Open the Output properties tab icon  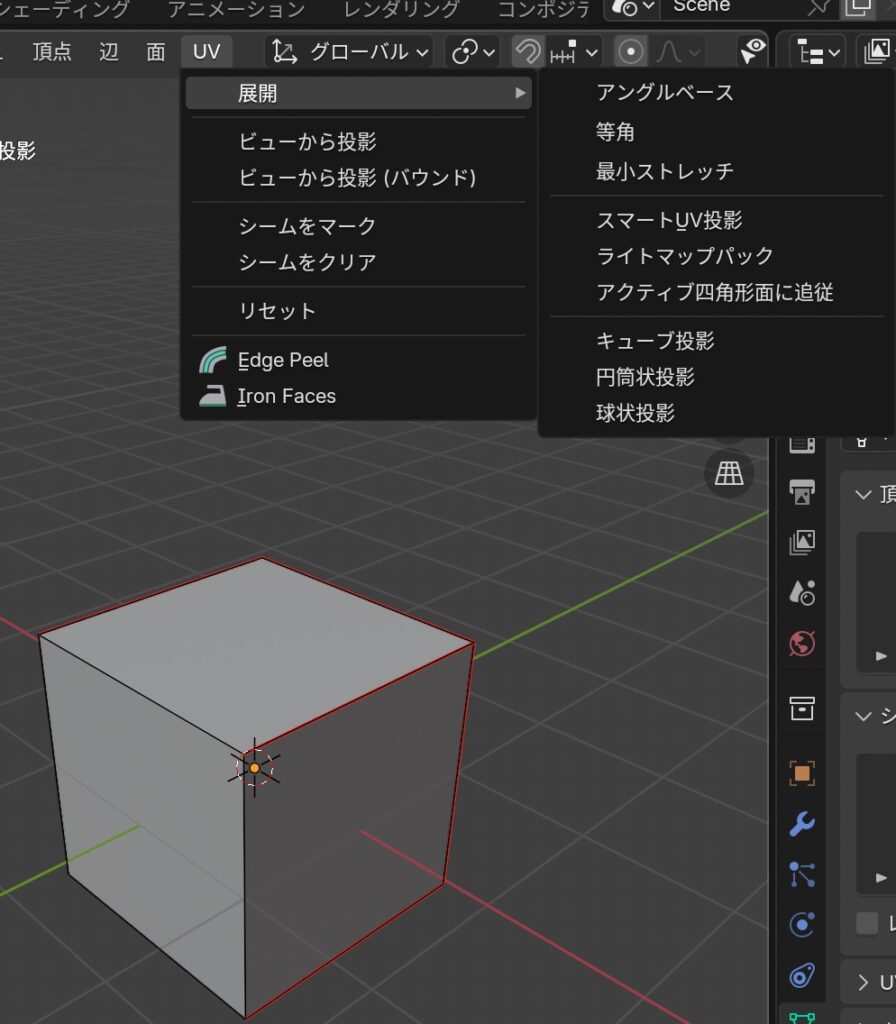tap(801, 492)
